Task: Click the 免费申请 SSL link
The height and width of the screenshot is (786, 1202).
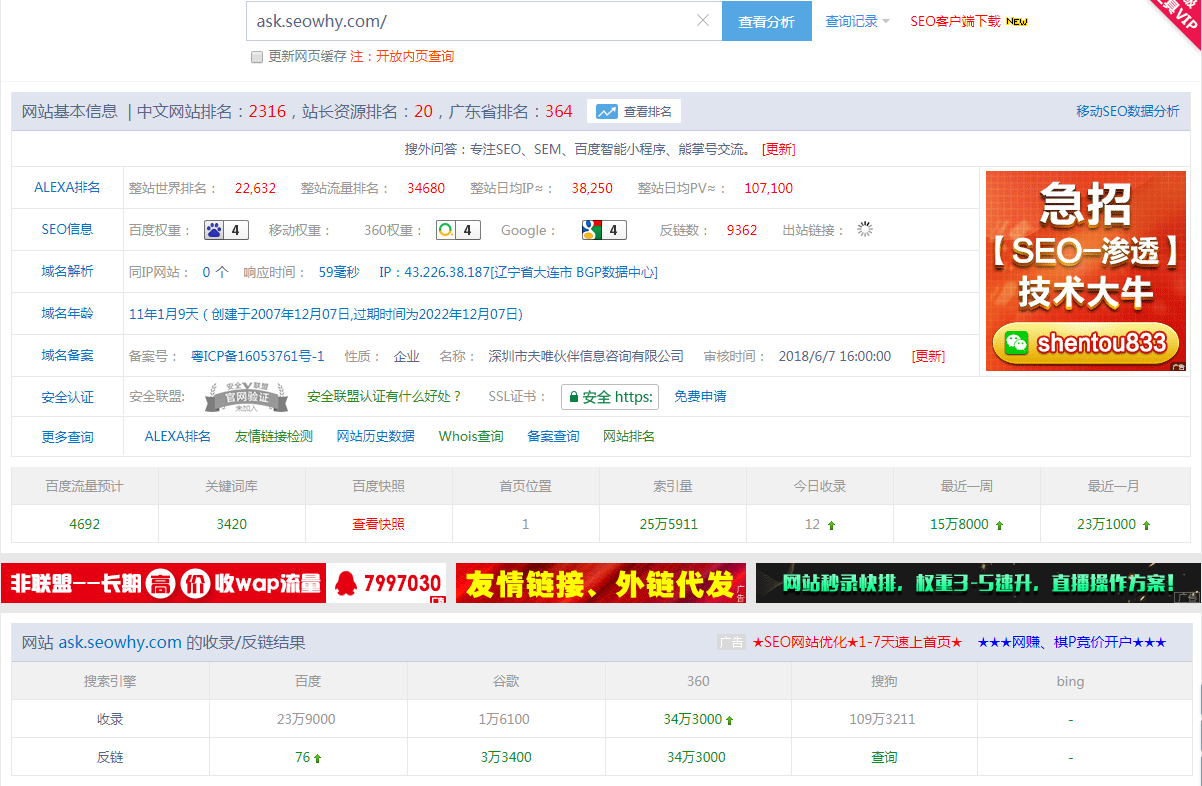Action: (700, 396)
